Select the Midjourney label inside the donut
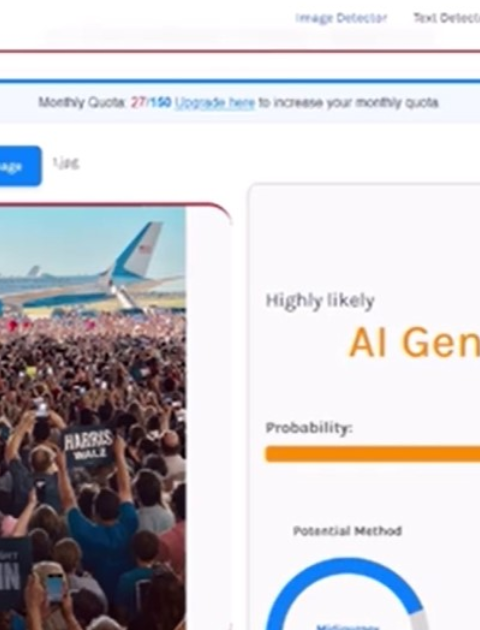The image size is (480, 630). point(347,627)
